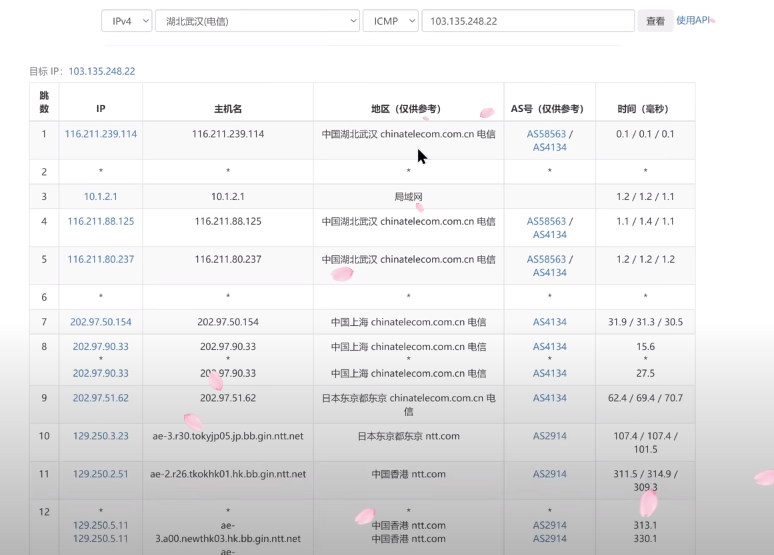
Task: Open the 使用API link
Action: click(x=693, y=20)
